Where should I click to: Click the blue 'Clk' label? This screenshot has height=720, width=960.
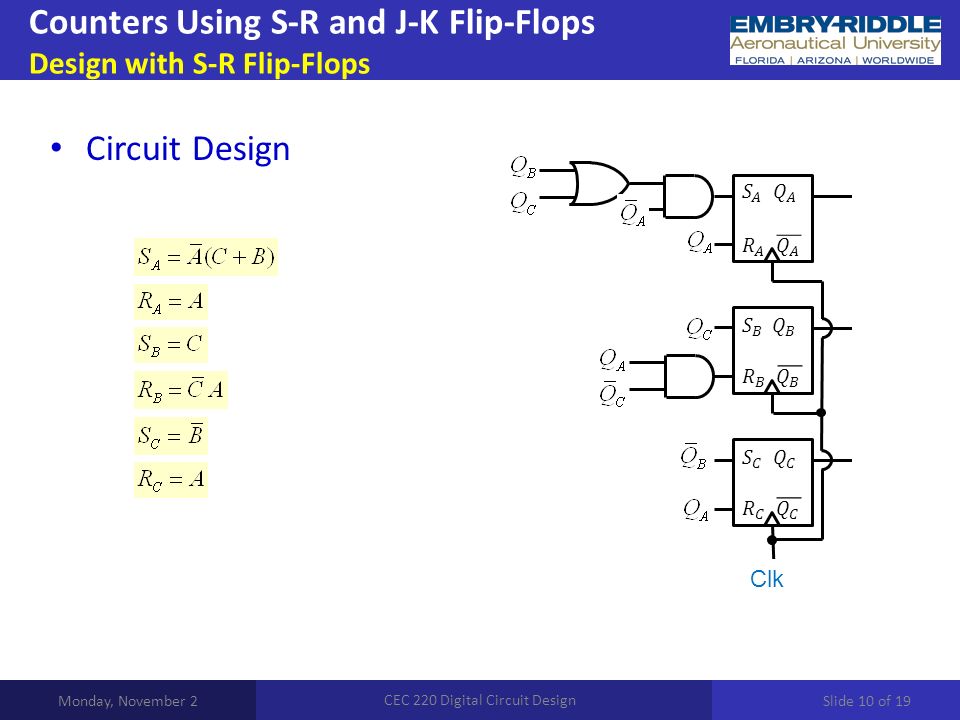click(767, 579)
